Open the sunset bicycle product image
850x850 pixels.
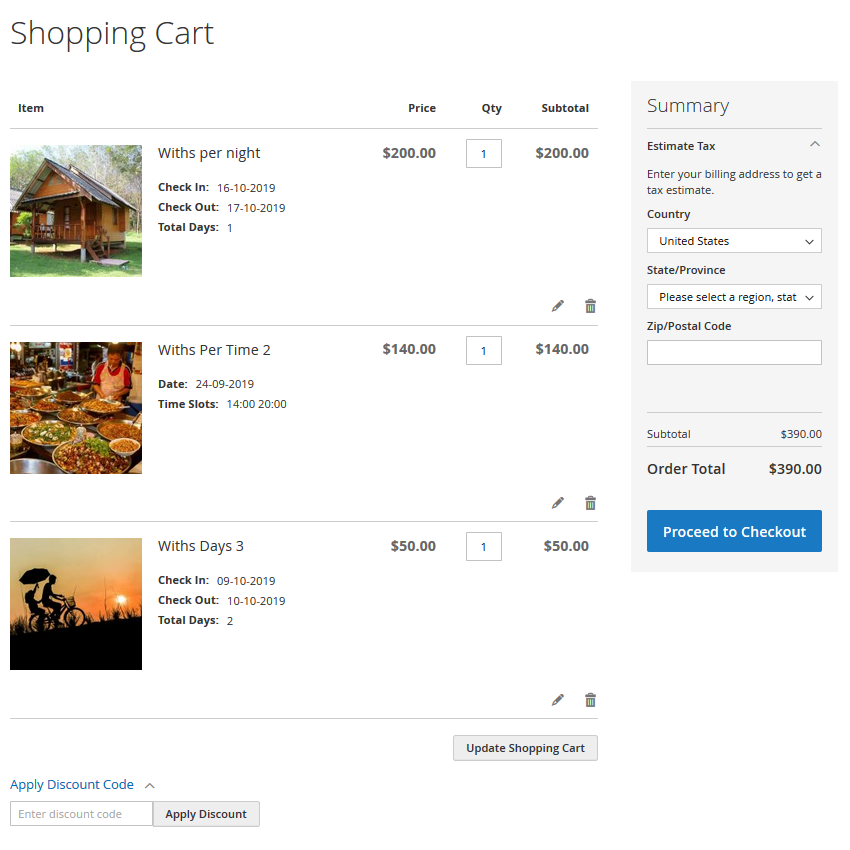(x=76, y=604)
